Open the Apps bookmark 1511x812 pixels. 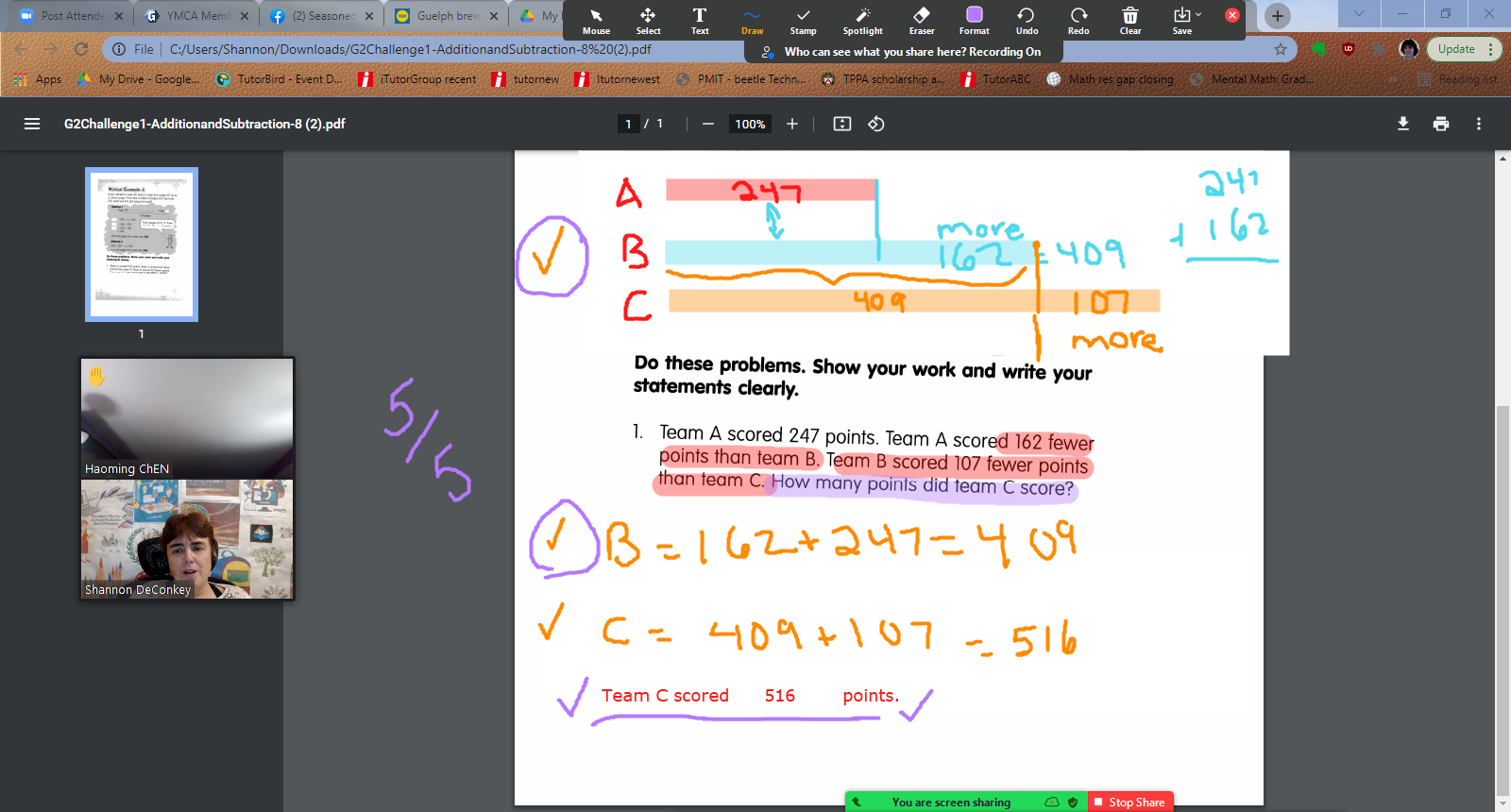tap(38, 79)
